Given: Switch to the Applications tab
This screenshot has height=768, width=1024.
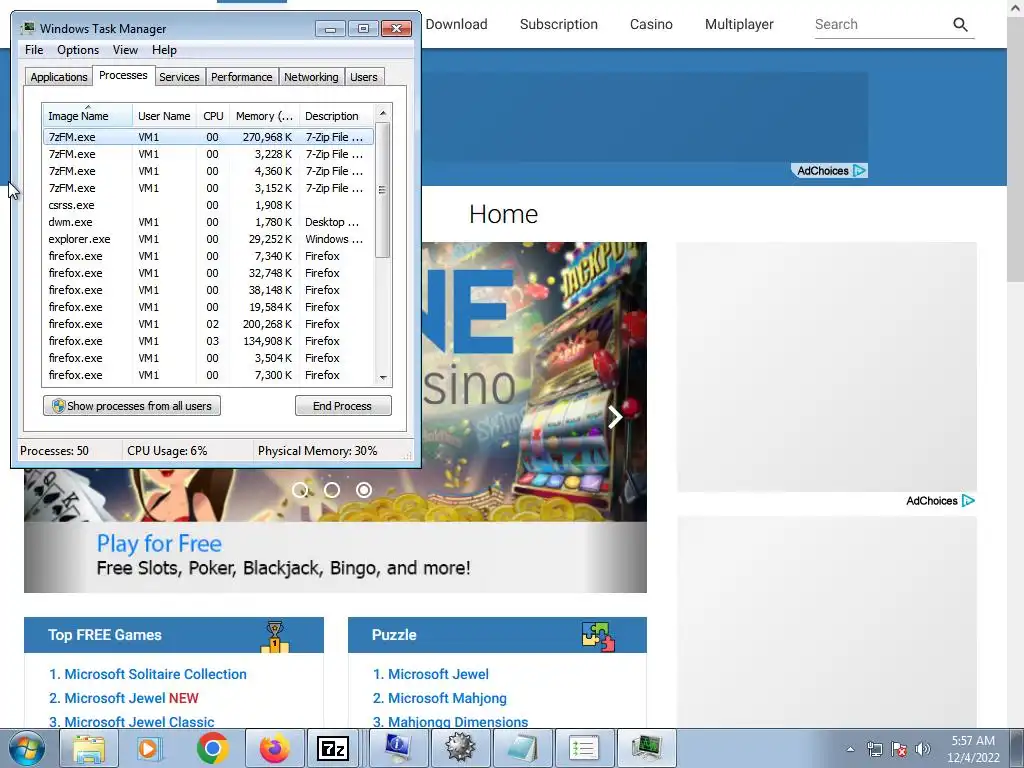Looking at the screenshot, I should coord(59,77).
